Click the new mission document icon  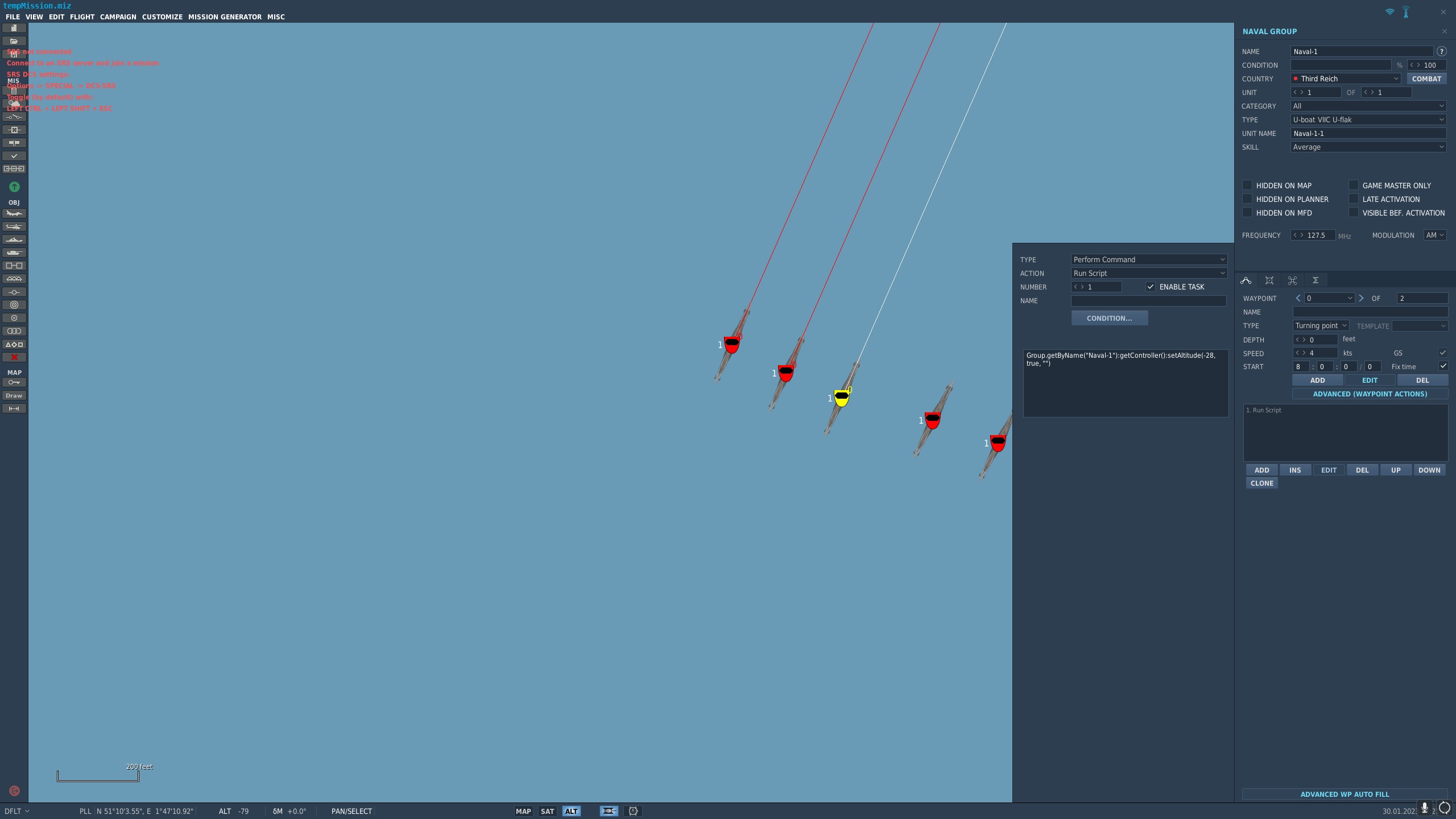tap(14, 28)
